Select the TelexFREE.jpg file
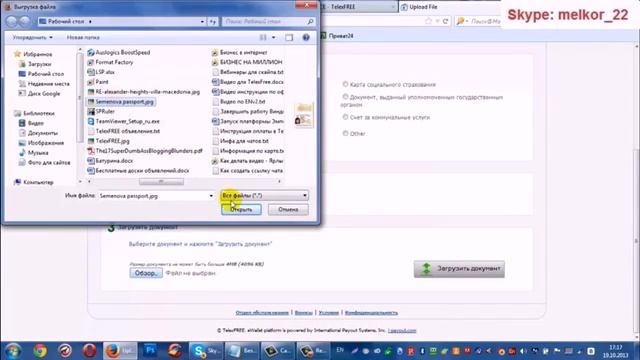Image resolution: width=640 pixels, height=360 pixels. coord(112,141)
